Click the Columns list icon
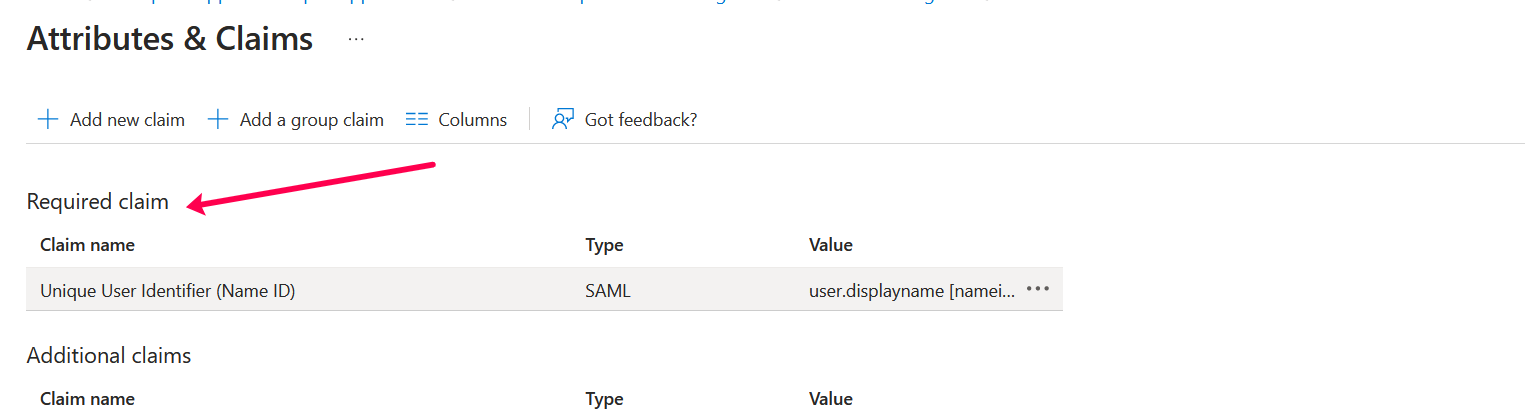 coord(417,120)
